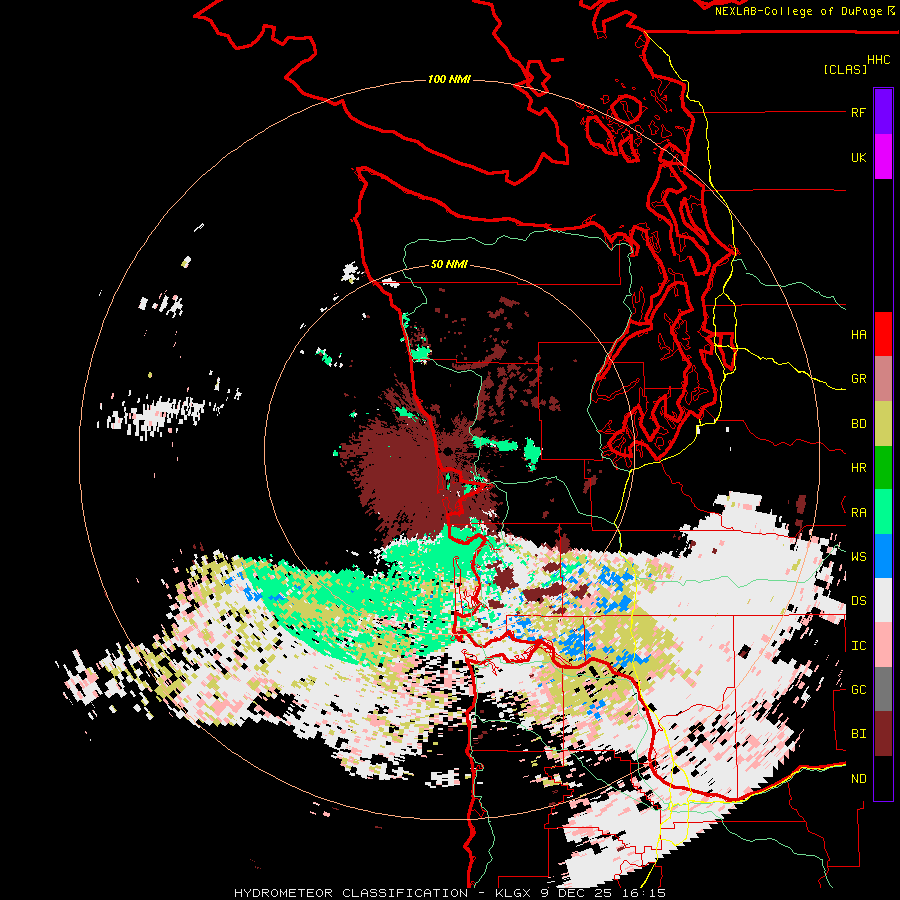Click the 50 NMI range ring label
Image resolution: width=900 pixels, height=900 pixels.
tap(449, 264)
